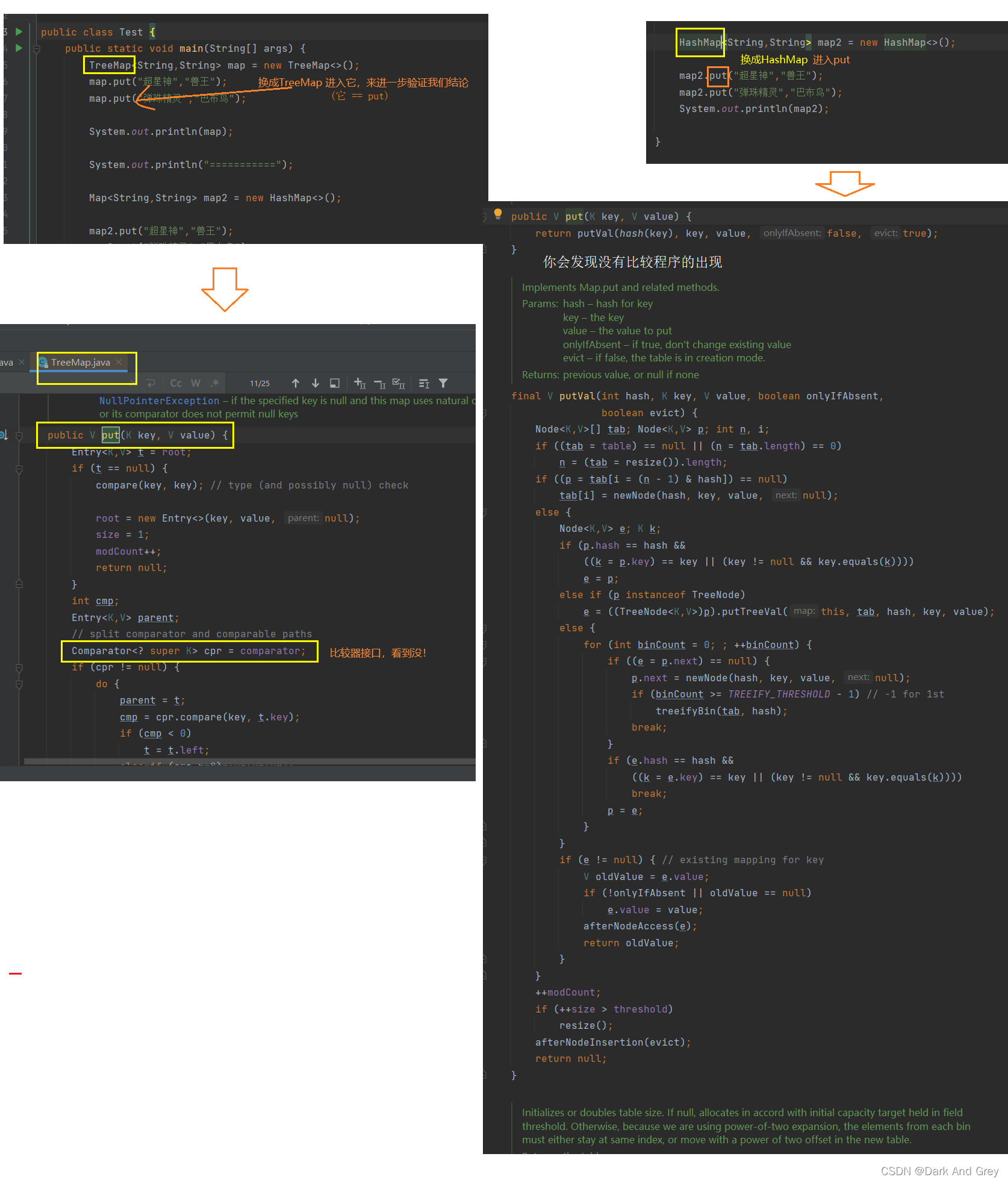Jump to next search occurrence arrow
The width and height of the screenshot is (1008, 1183).
click(315, 383)
